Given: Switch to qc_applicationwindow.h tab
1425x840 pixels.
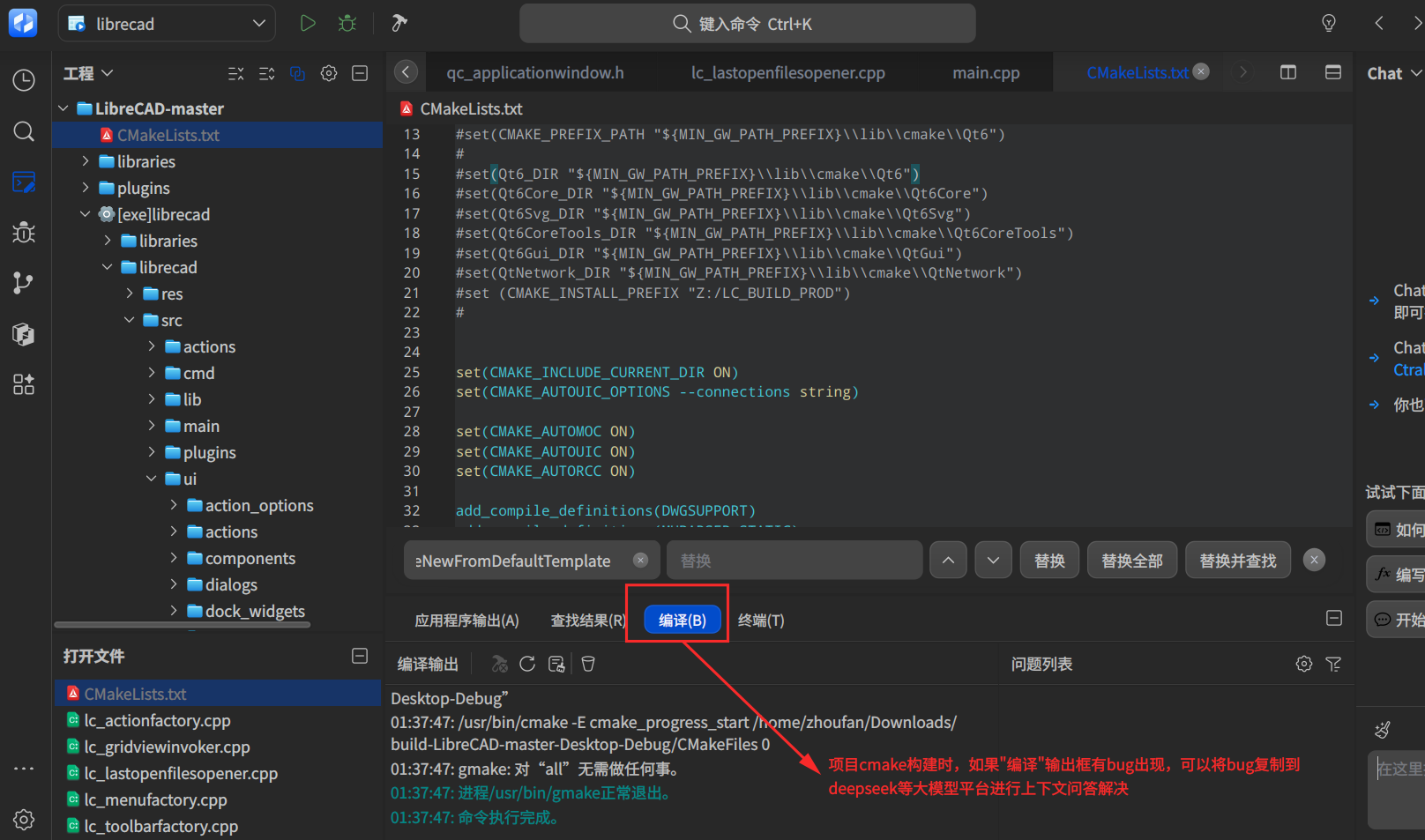Looking at the screenshot, I should coord(535,73).
